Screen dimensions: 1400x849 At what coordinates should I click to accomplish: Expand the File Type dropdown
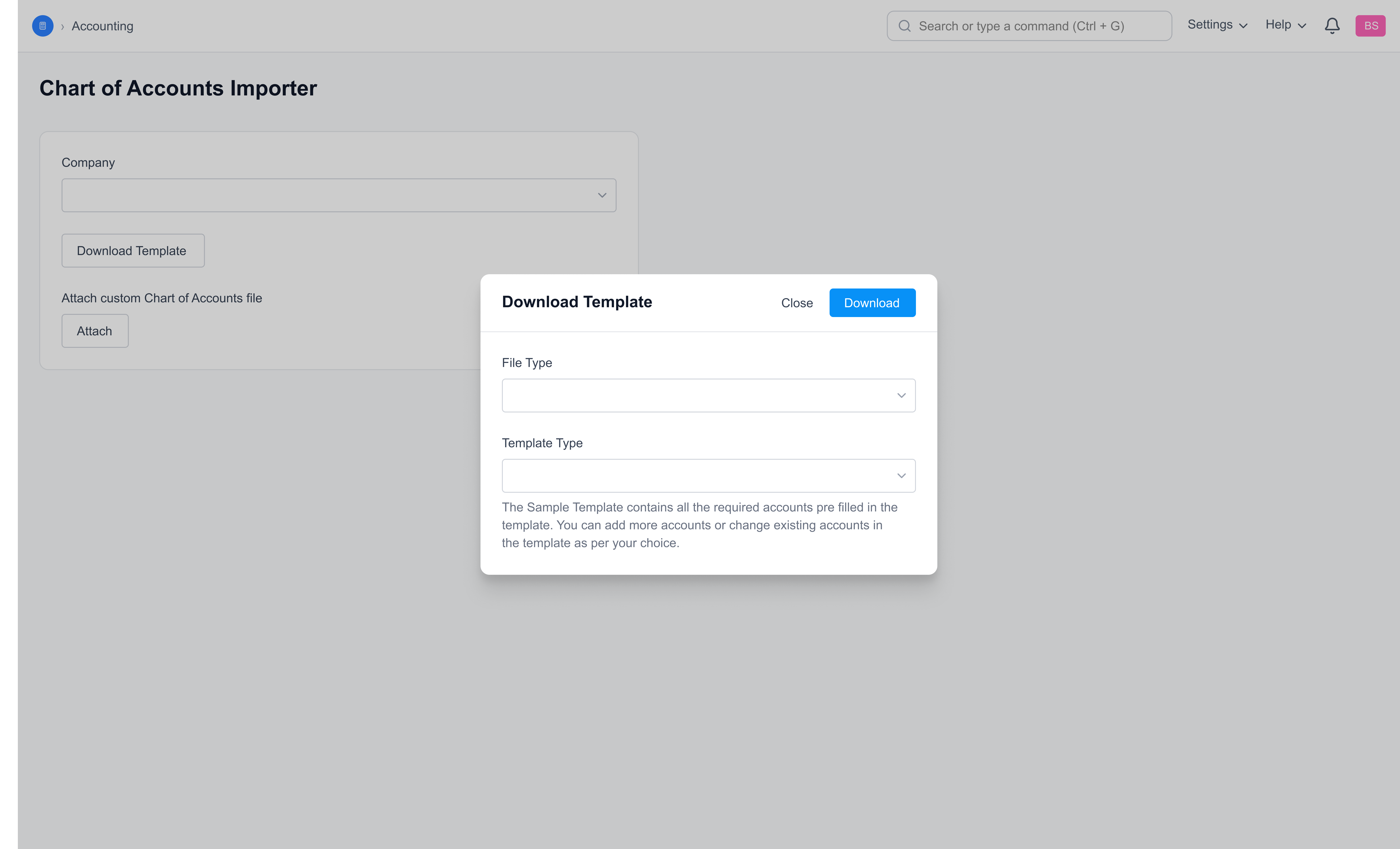708,396
